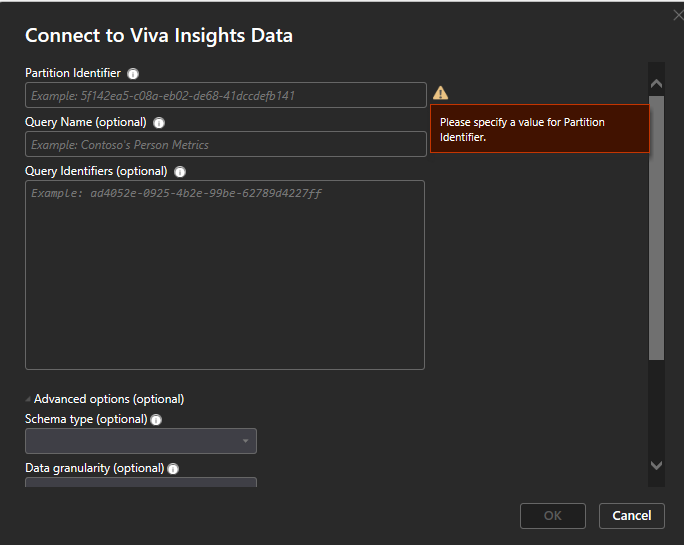Focus the Query Name text field
This screenshot has height=545, width=684.
pos(226,144)
